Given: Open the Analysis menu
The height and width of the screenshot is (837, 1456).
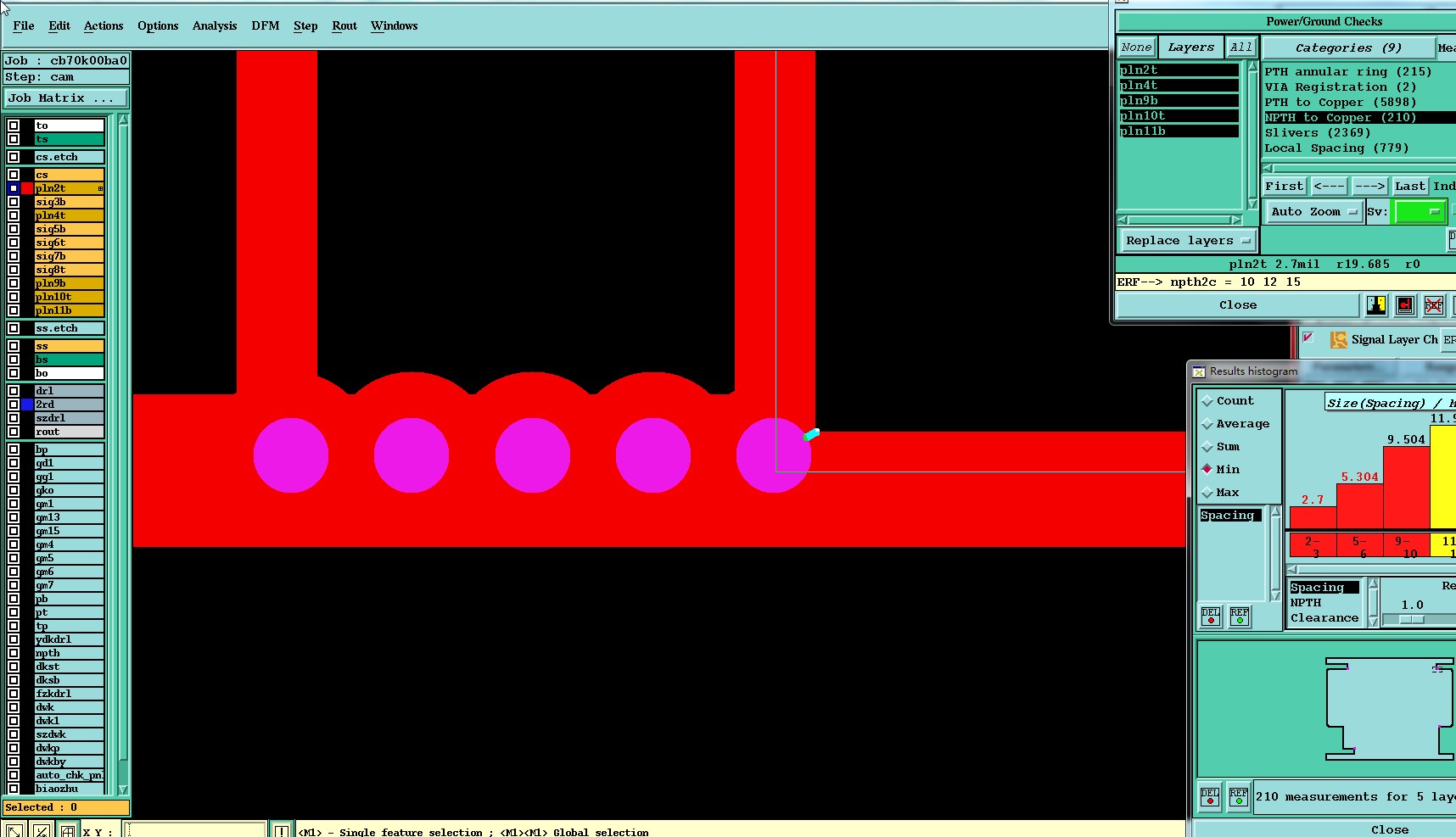Looking at the screenshot, I should click(x=215, y=26).
